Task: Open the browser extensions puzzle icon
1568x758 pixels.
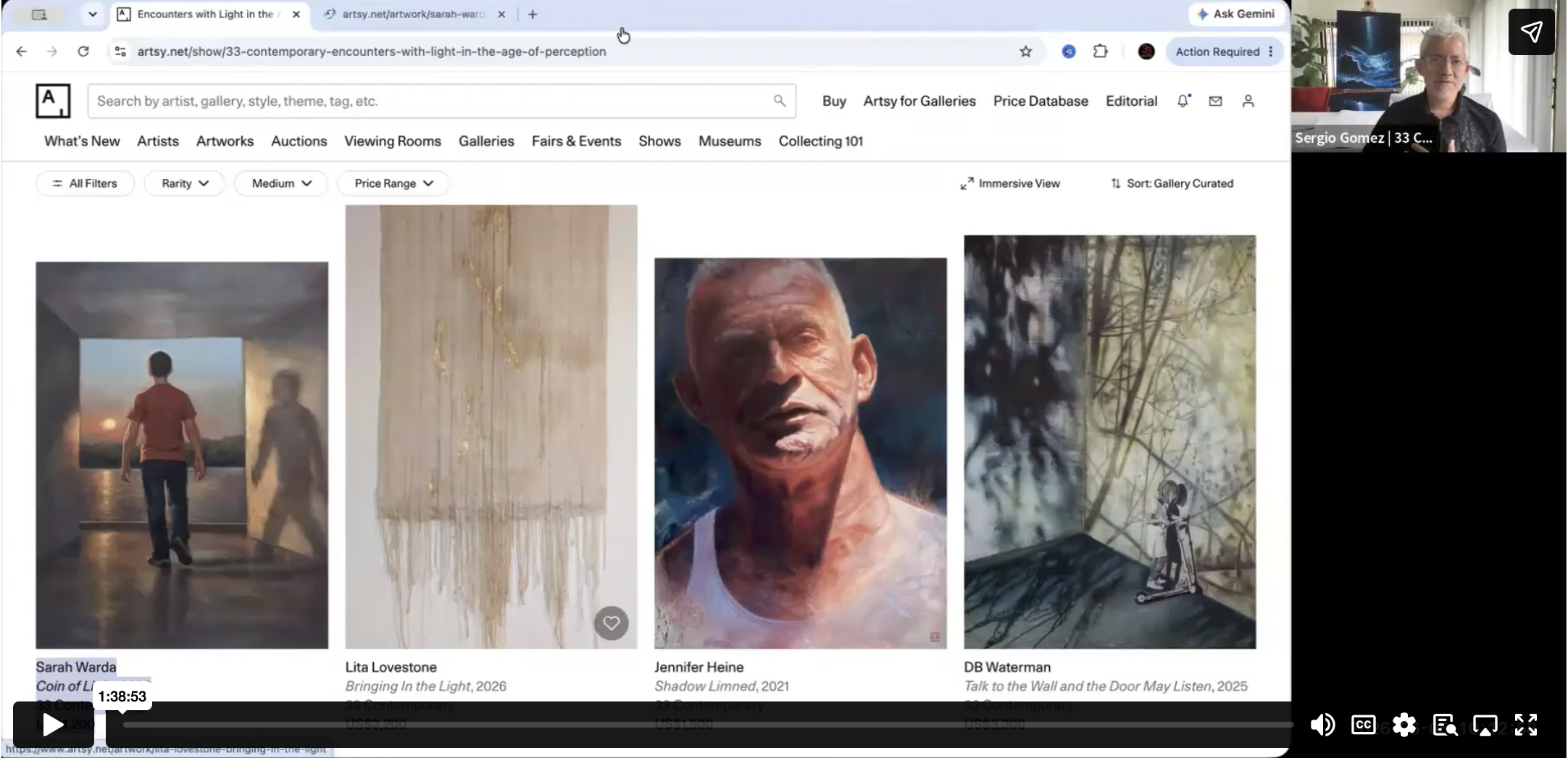Action: tap(1100, 51)
